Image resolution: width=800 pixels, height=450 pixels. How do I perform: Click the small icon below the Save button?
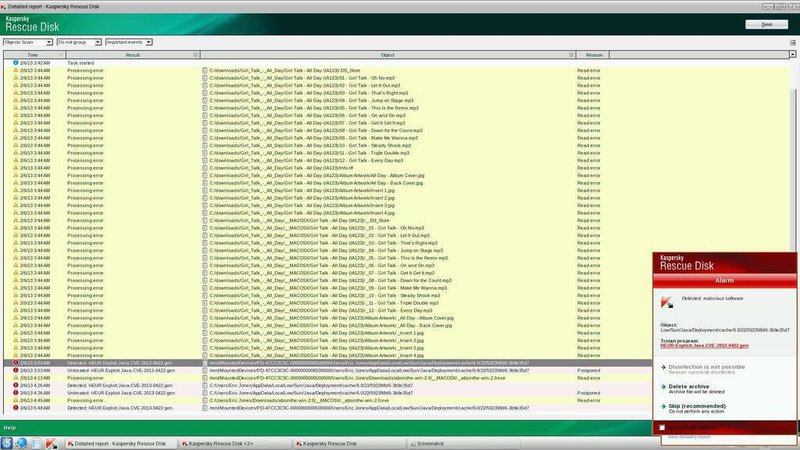point(792,43)
